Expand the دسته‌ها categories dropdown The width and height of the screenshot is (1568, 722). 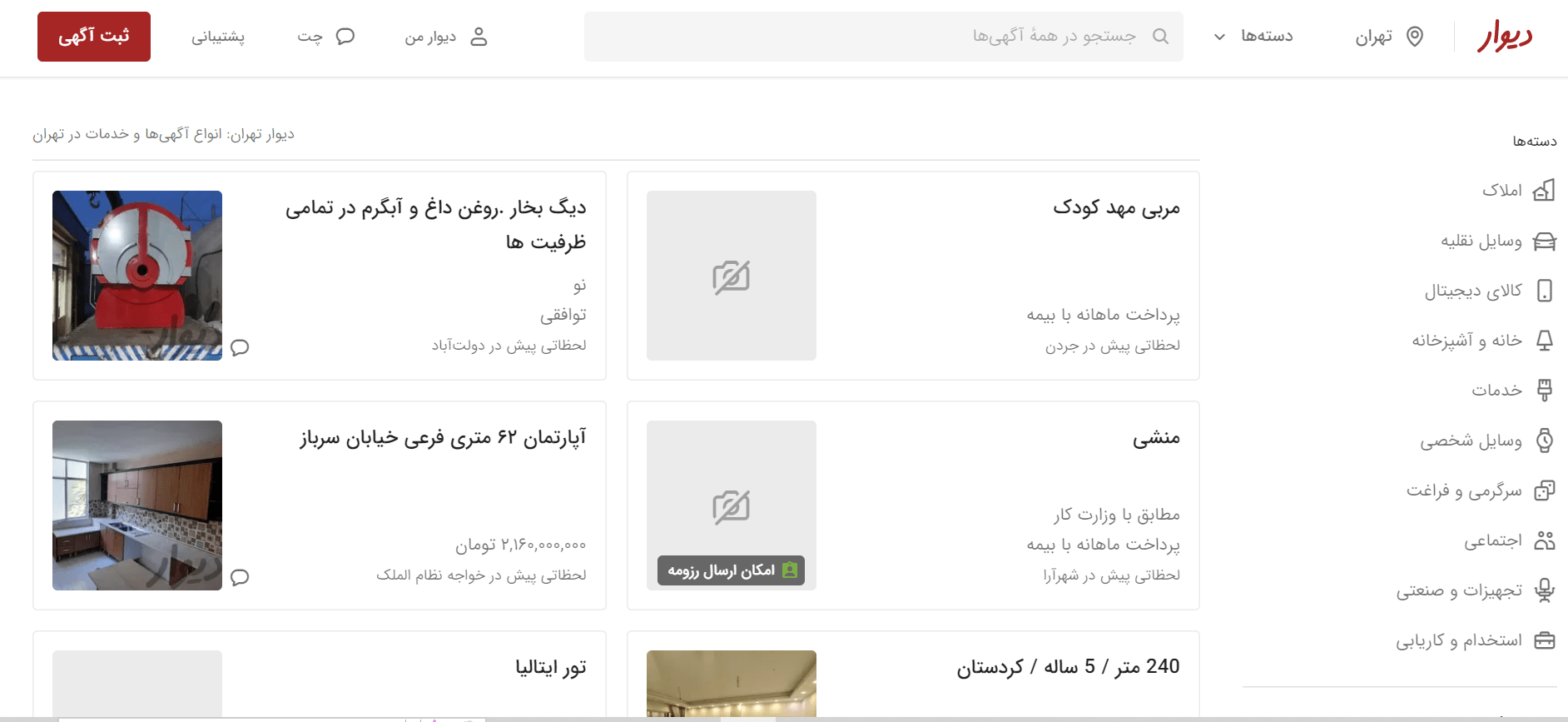[1253, 37]
